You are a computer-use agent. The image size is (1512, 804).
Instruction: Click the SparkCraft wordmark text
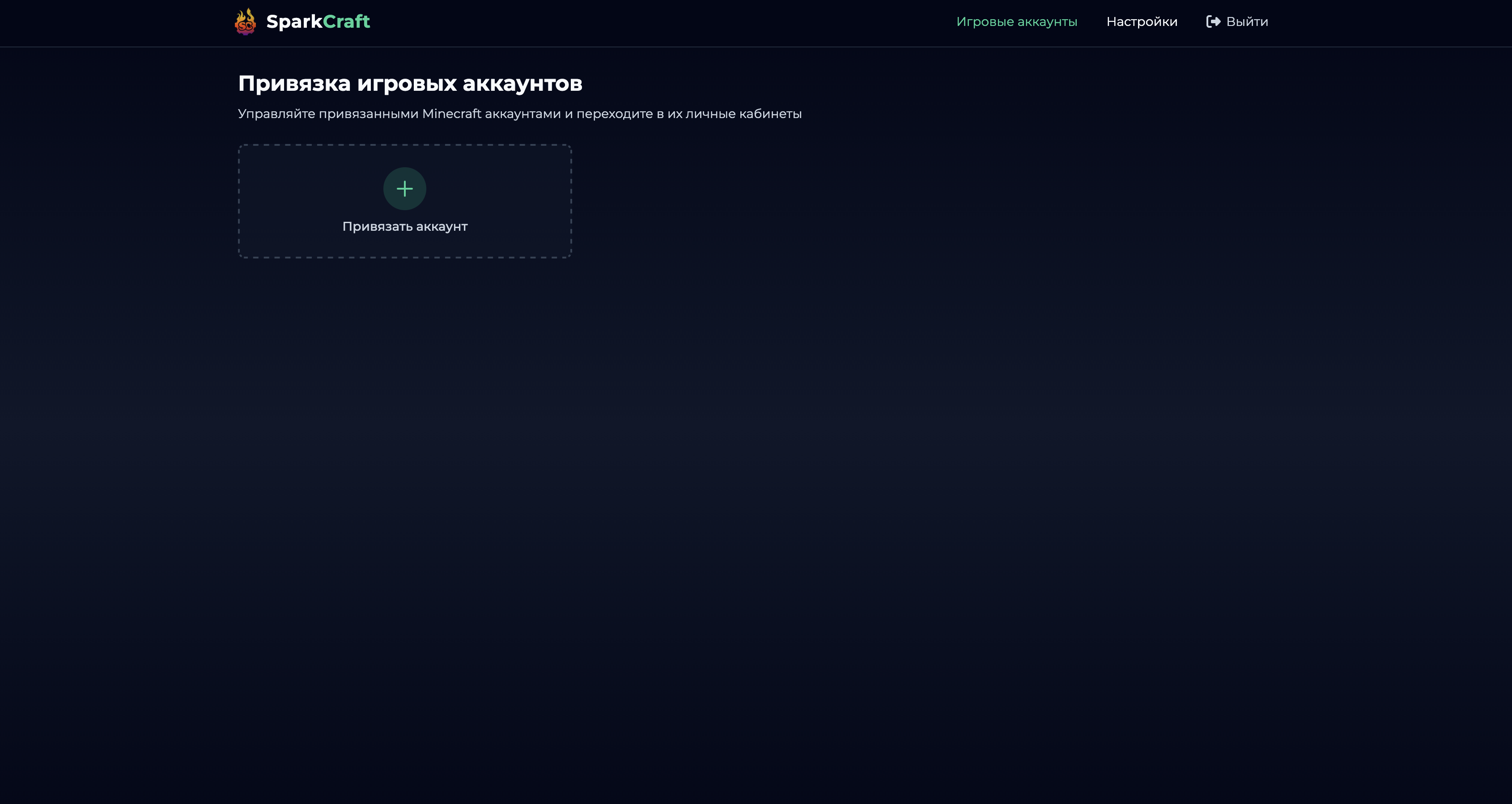point(318,22)
